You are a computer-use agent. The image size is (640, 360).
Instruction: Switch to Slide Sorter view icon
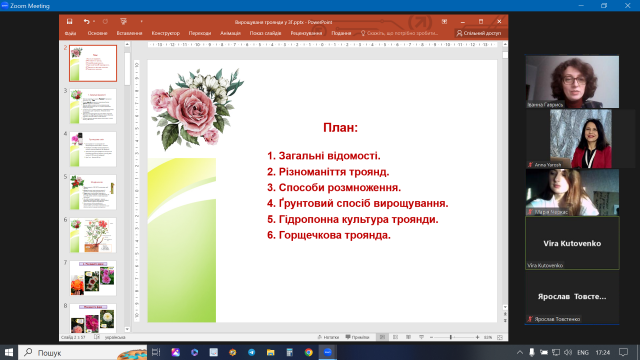point(395,337)
